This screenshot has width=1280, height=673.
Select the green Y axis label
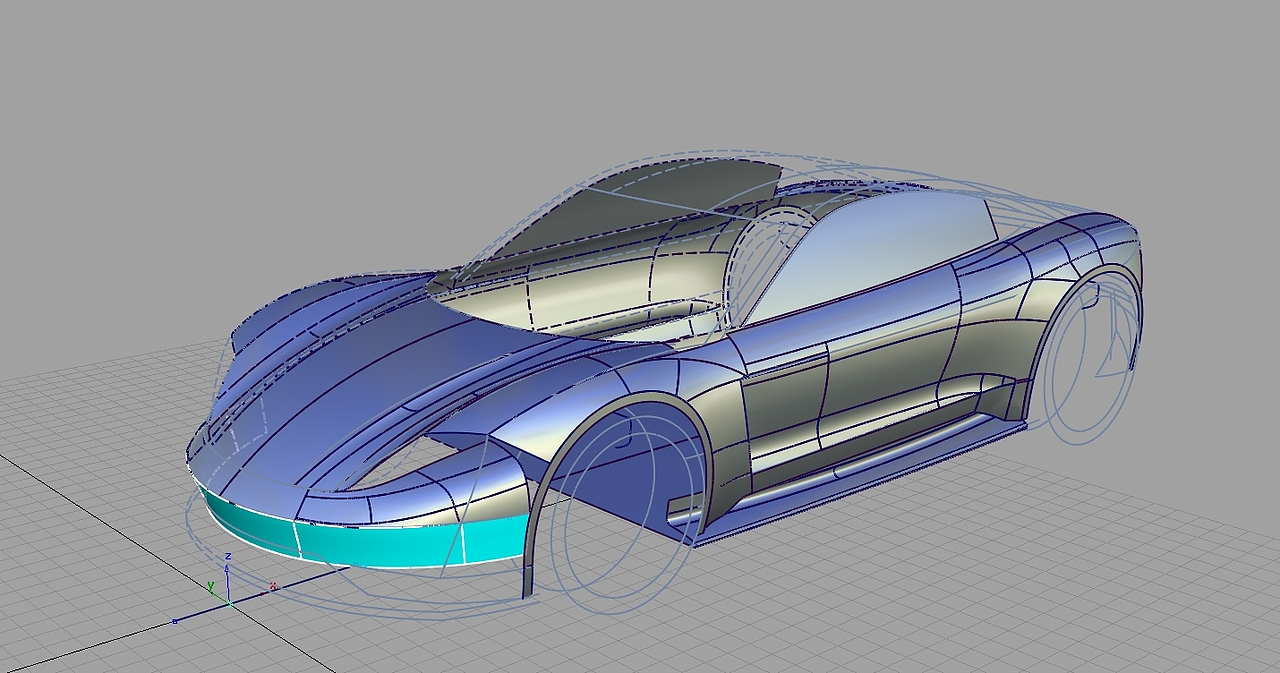[211, 585]
